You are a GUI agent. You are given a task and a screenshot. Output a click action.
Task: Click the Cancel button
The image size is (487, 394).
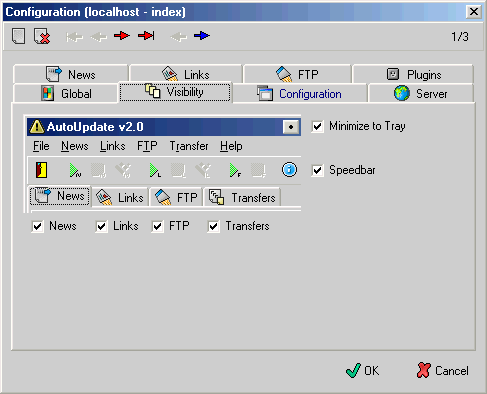click(x=442, y=370)
